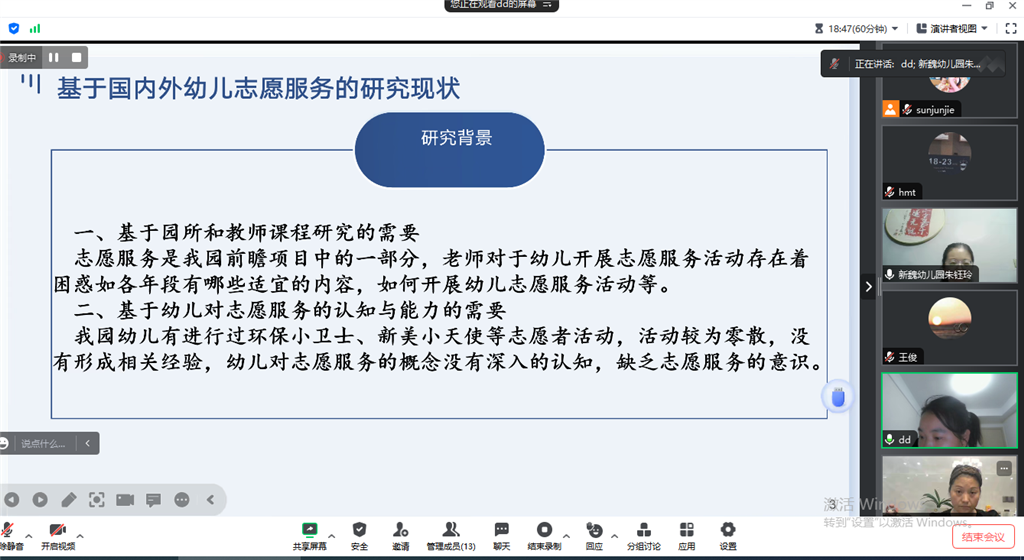Select 新魏幼儿园朱钰玲's video tile
Screen dimensions: 1024x560
[x=949, y=245]
